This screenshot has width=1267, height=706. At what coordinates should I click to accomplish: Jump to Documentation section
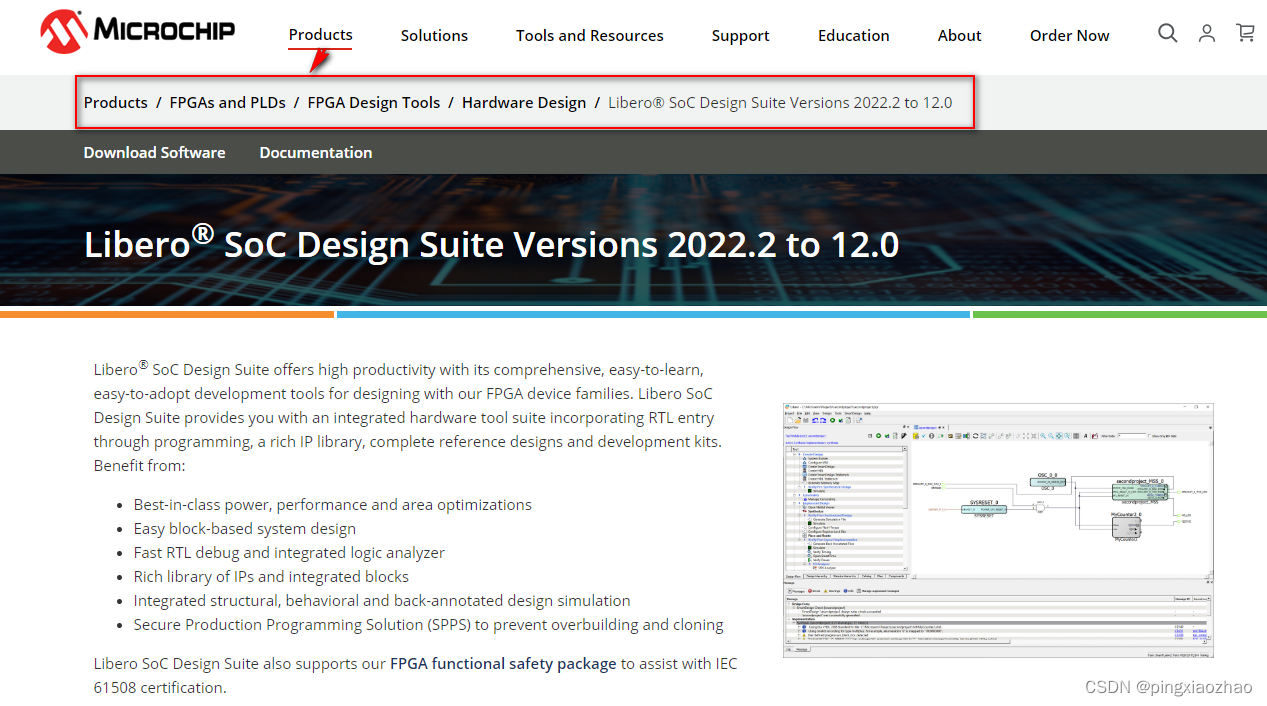click(316, 152)
